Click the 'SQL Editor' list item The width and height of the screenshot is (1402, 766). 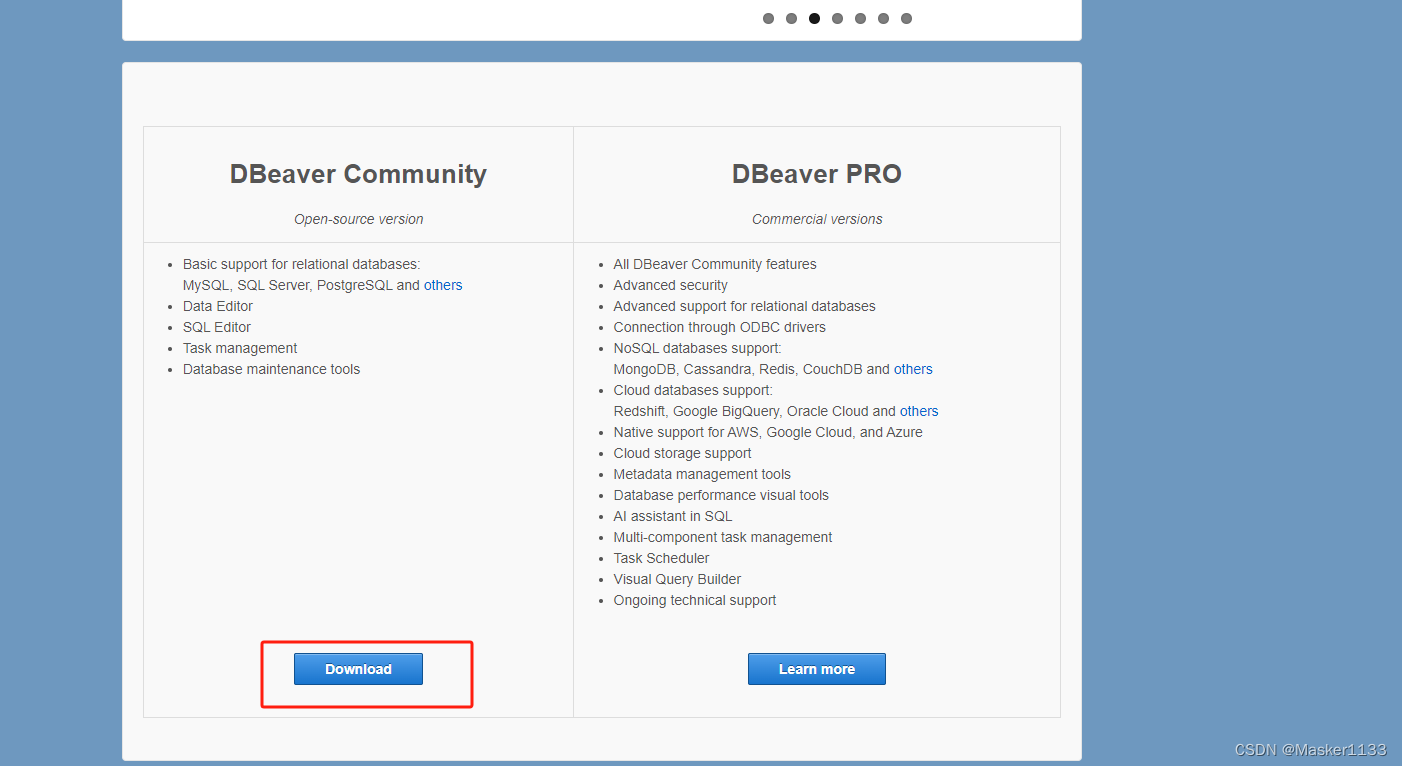[217, 327]
